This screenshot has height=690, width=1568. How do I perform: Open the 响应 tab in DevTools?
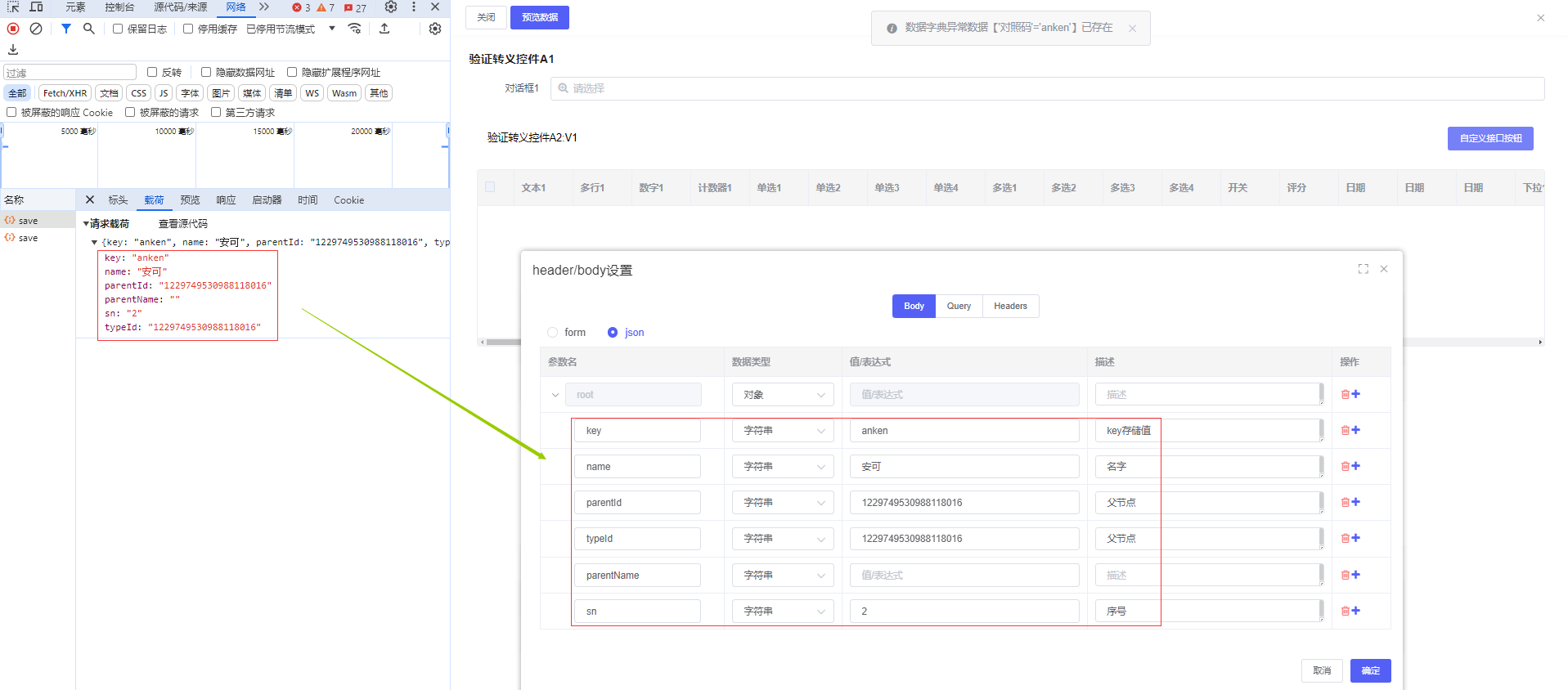[x=226, y=200]
